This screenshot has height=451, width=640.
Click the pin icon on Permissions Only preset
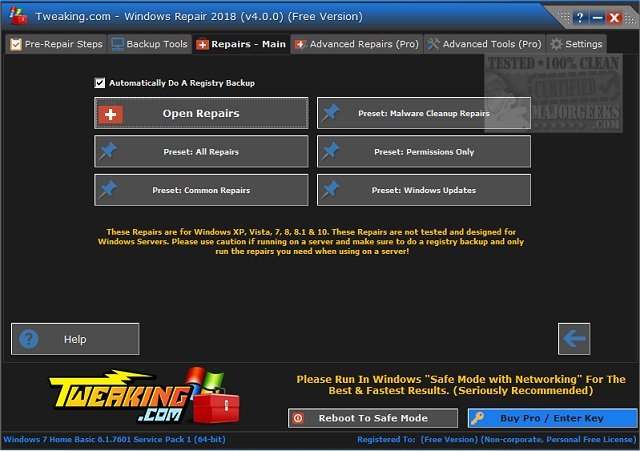coord(330,151)
